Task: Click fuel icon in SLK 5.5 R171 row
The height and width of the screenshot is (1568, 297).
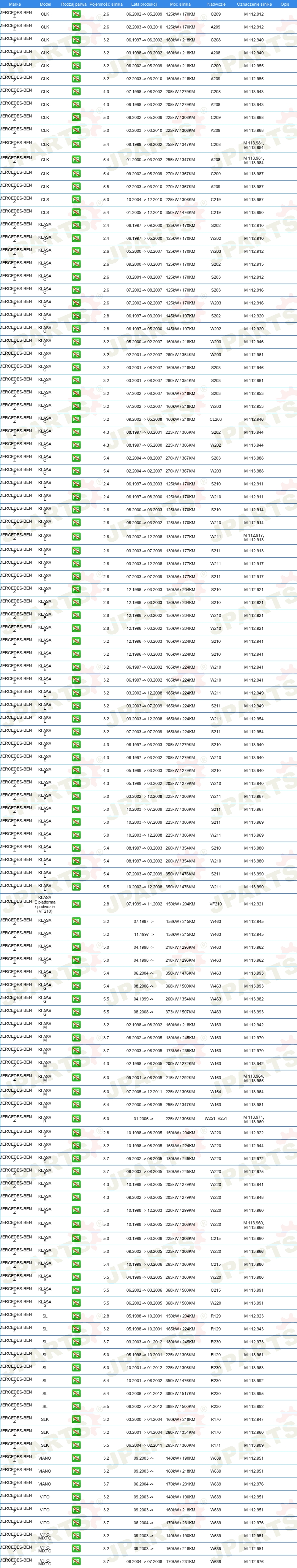Action: (x=76, y=1445)
